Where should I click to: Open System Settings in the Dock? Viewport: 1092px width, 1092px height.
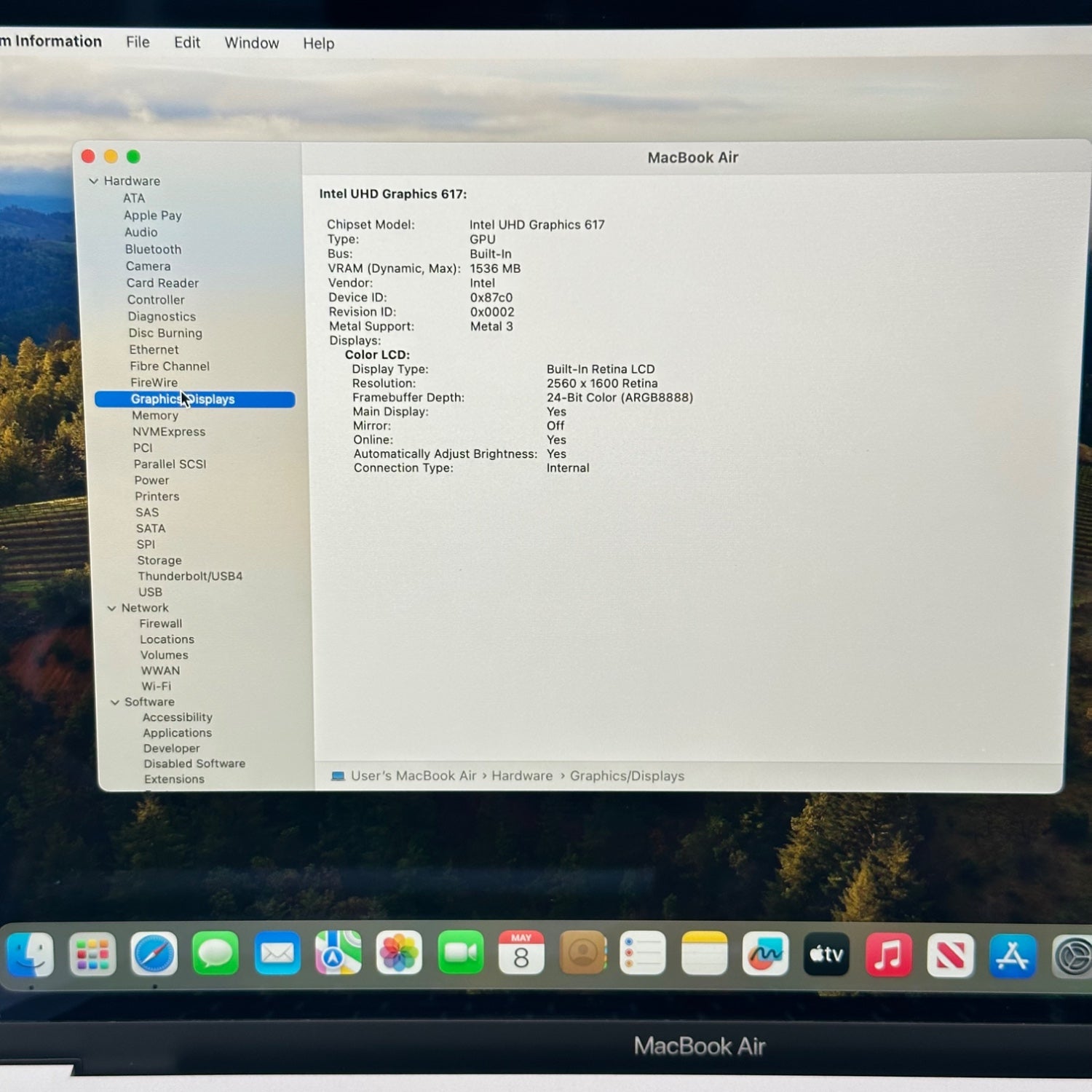click(1072, 957)
